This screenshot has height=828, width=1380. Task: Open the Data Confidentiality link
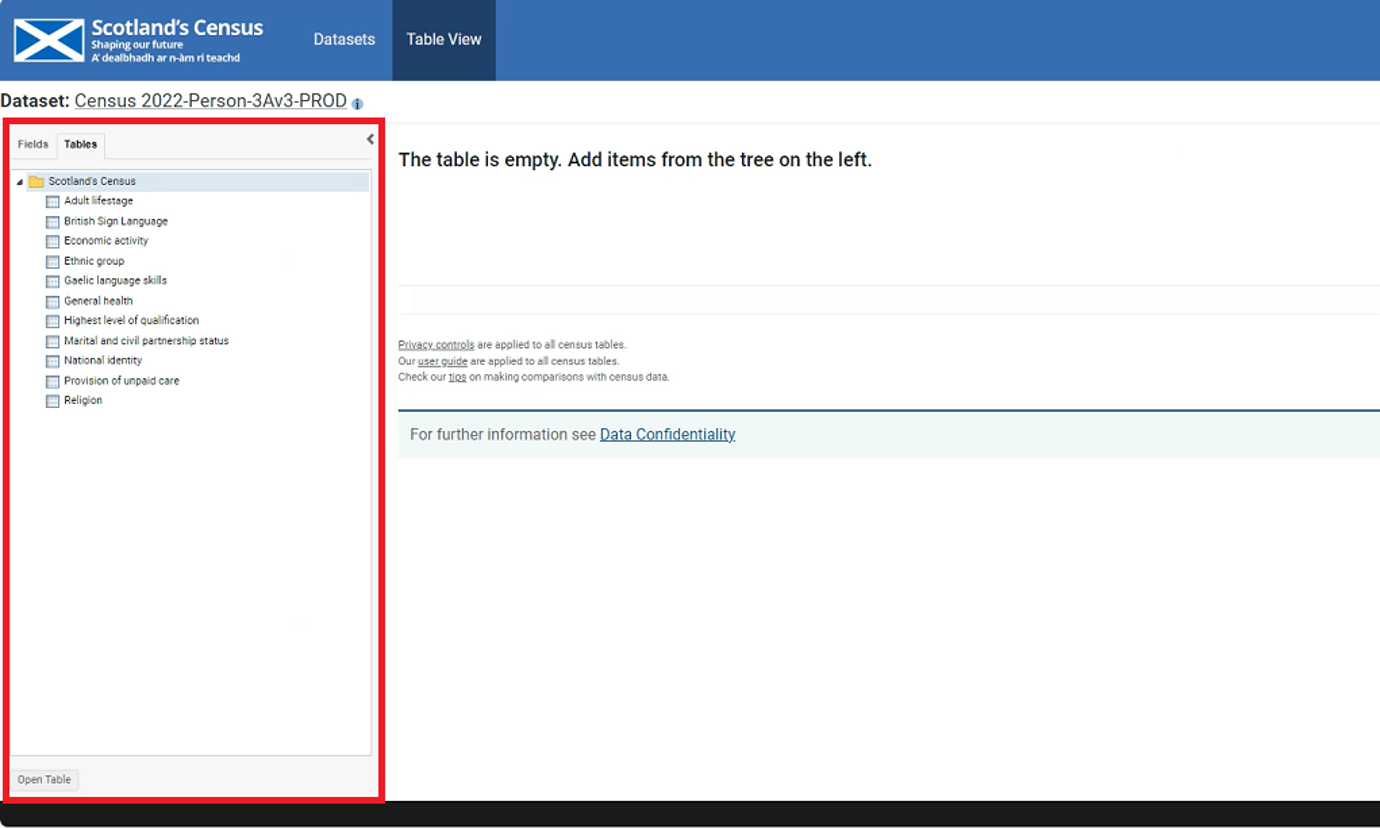[x=667, y=435]
